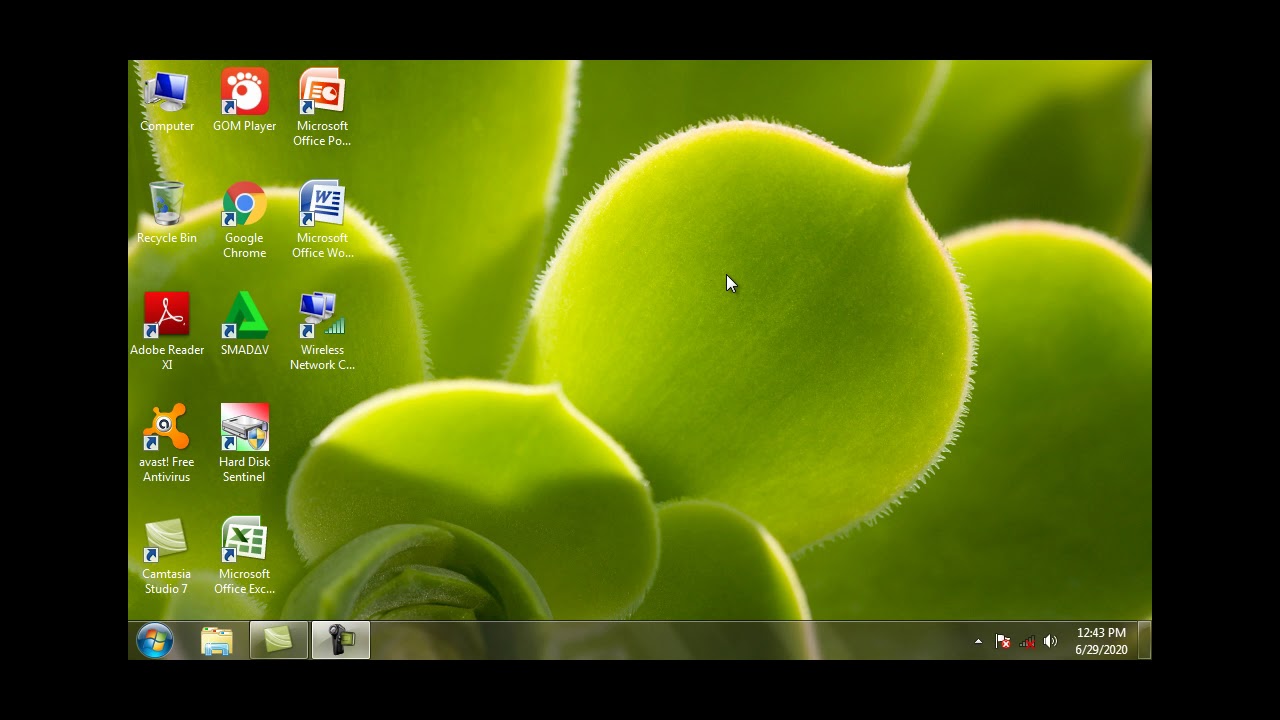Viewport: 1280px width, 720px height.
Task: Select the GOM Player shortcut
Action: pyautogui.click(x=244, y=101)
